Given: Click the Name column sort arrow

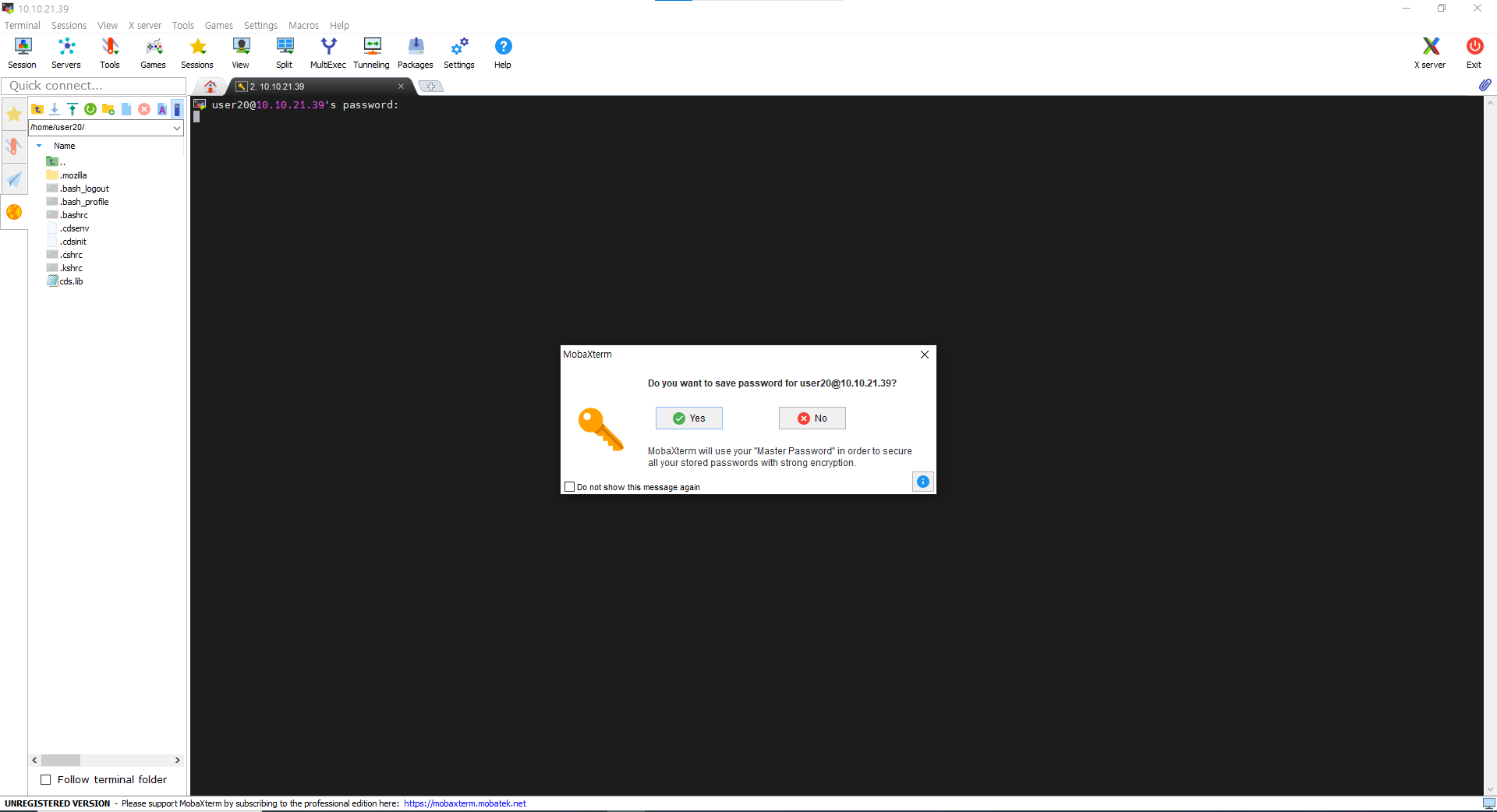Looking at the screenshot, I should [x=39, y=146].
